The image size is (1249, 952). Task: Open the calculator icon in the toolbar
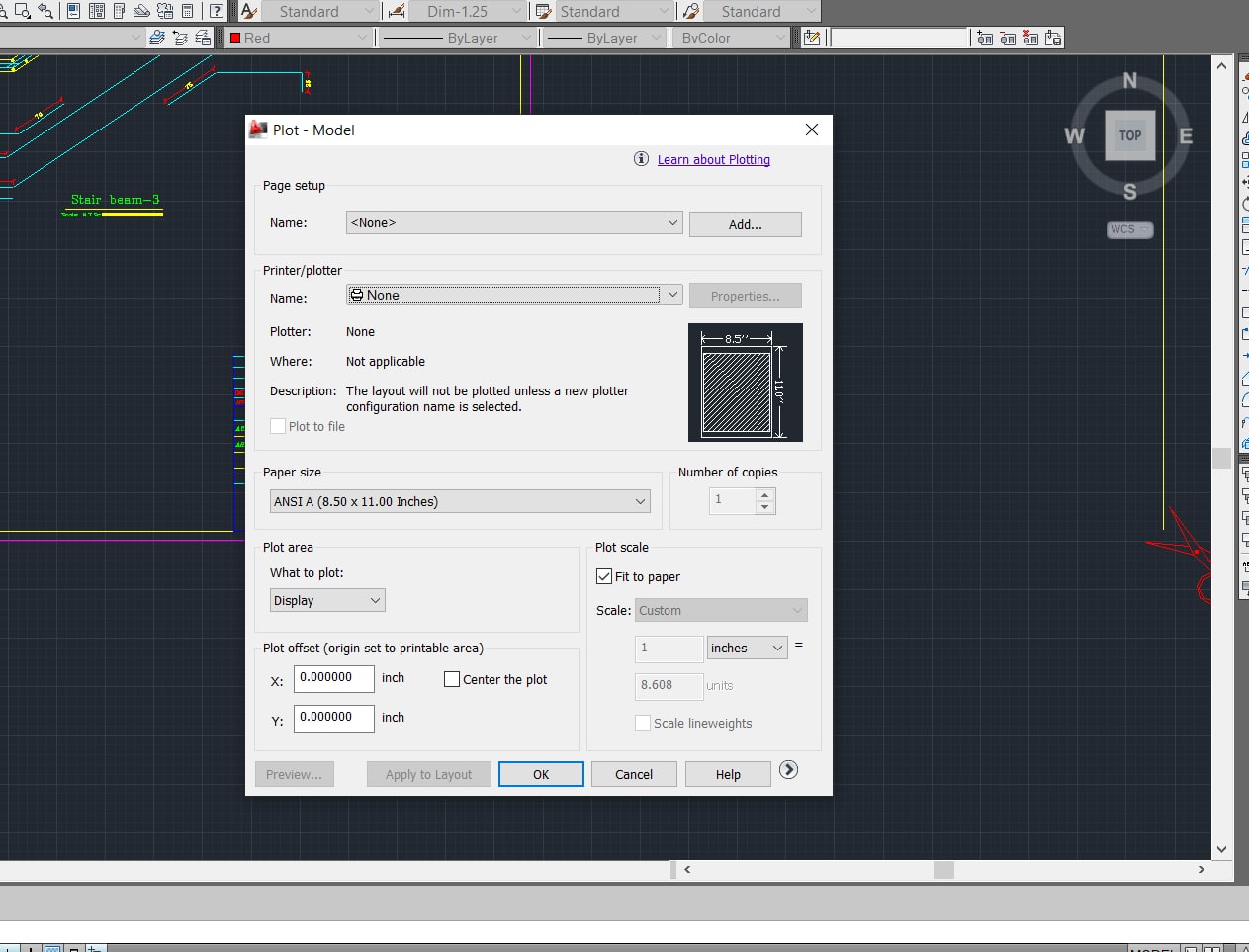187,11
